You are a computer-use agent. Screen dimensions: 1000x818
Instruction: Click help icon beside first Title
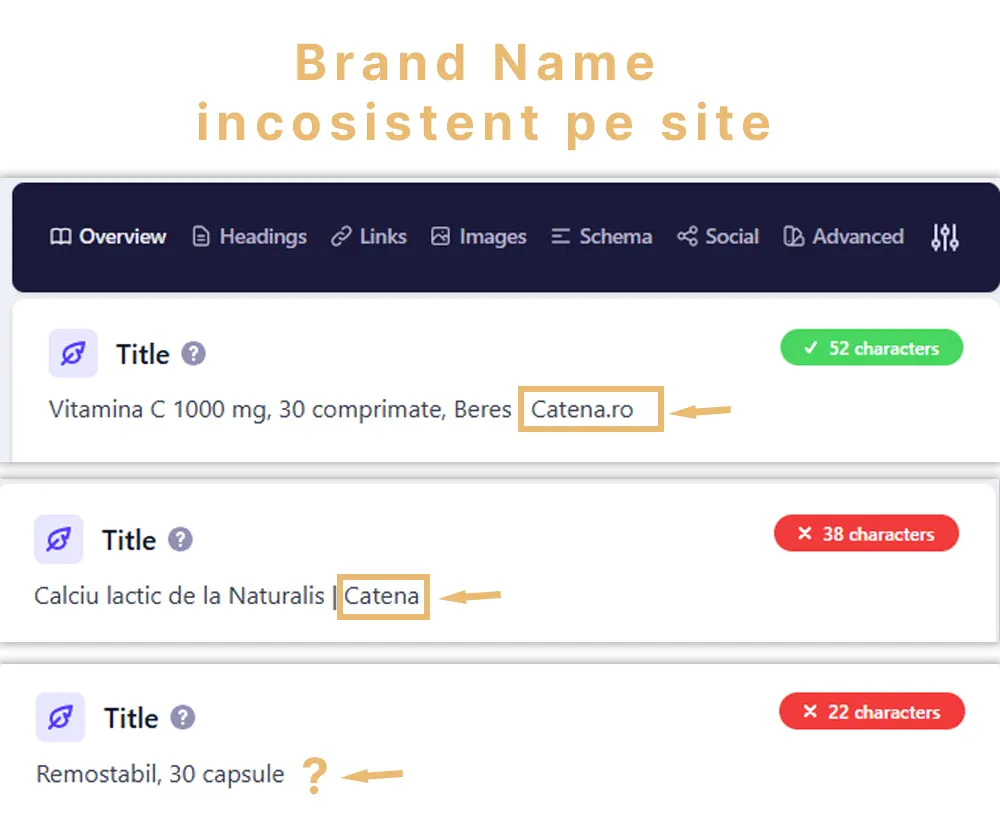[x=194, y=354]
